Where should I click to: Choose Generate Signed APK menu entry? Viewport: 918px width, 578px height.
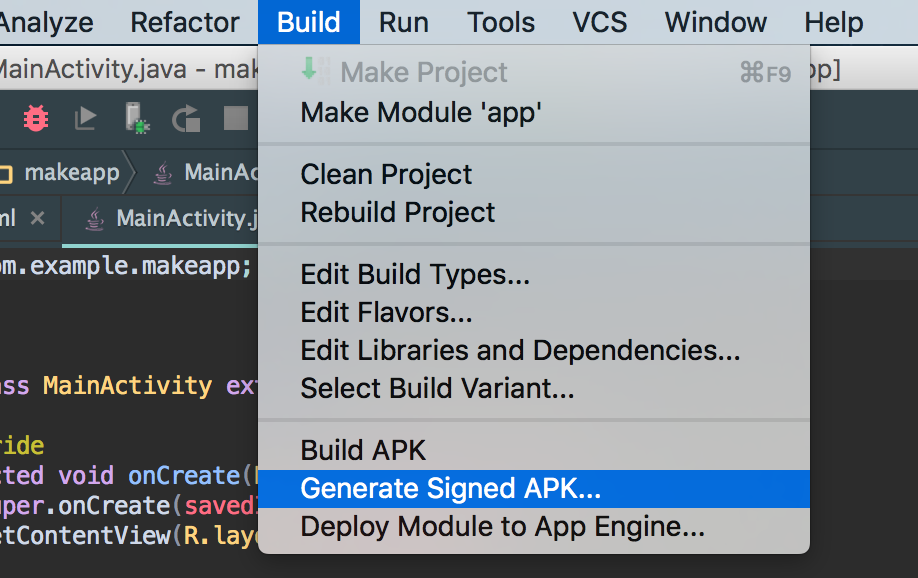click(451, 489)
